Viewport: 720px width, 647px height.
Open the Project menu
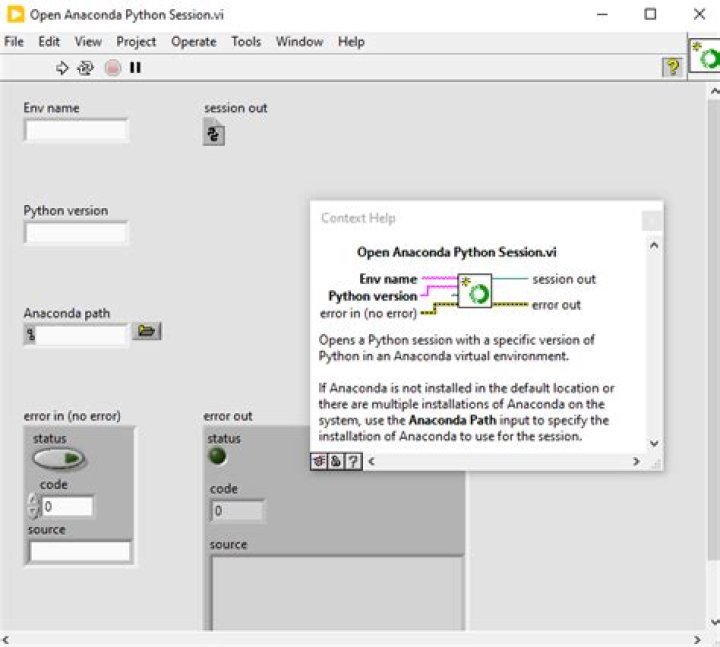click(136, 42)
